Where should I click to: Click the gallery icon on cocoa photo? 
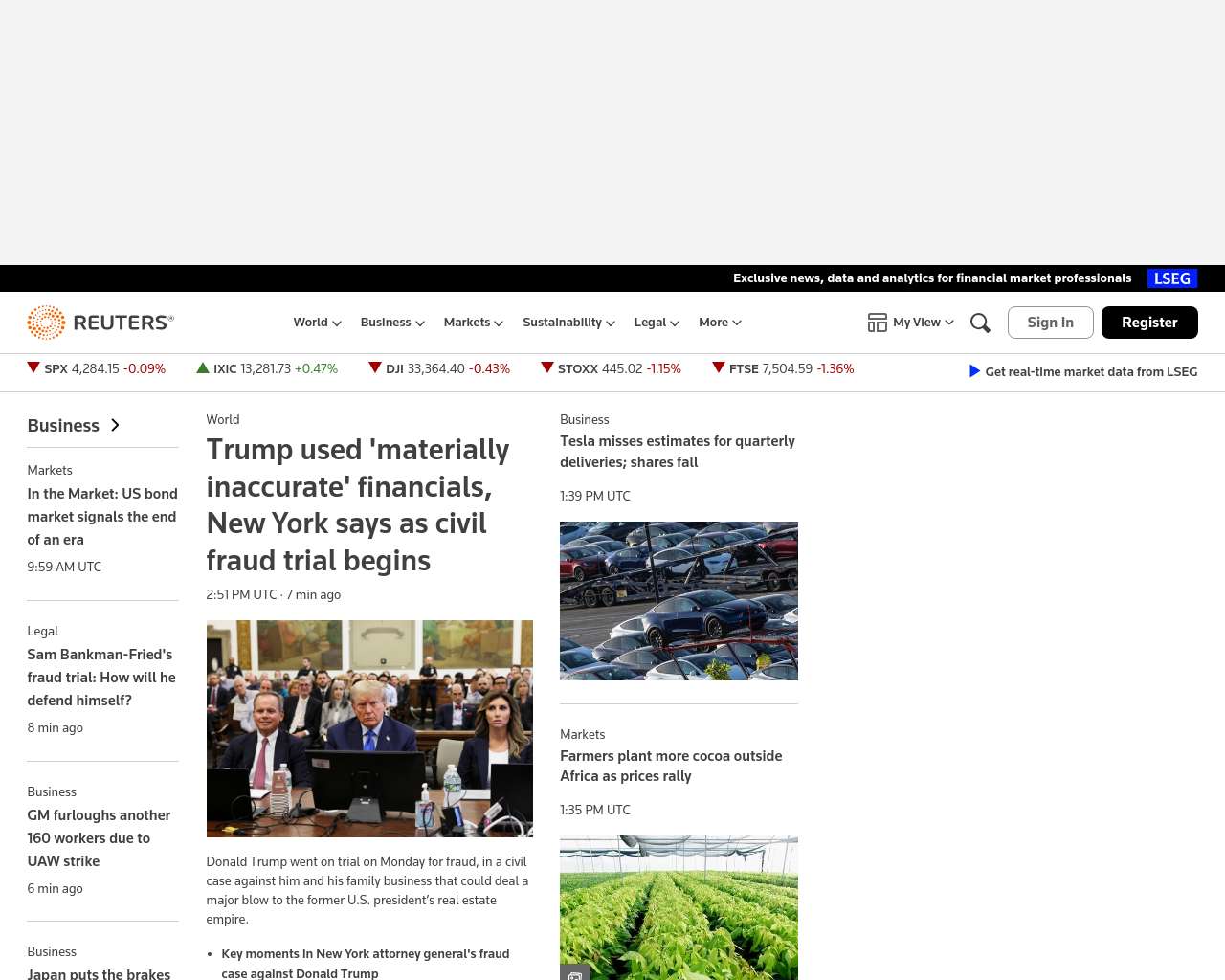tap(575, 973)
